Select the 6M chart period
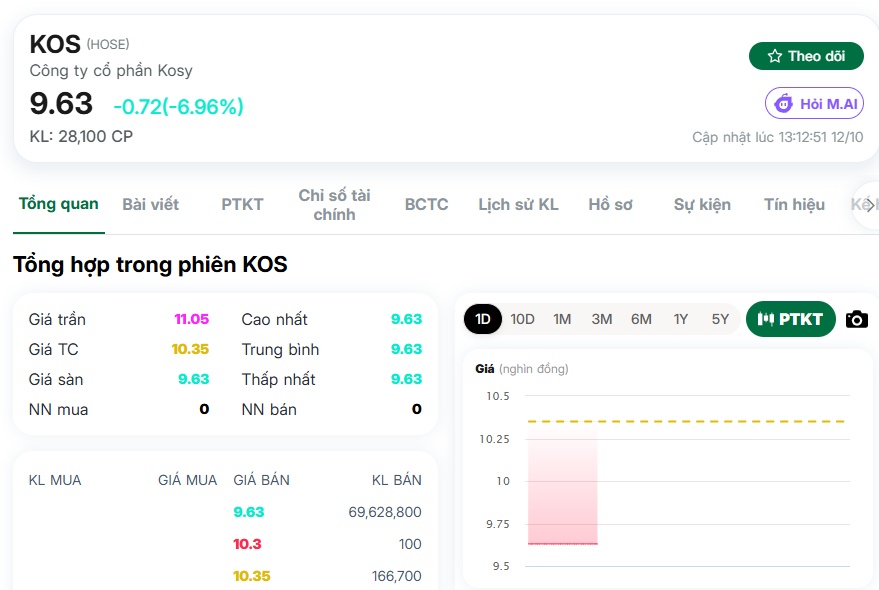 click(x=641, y=319)
